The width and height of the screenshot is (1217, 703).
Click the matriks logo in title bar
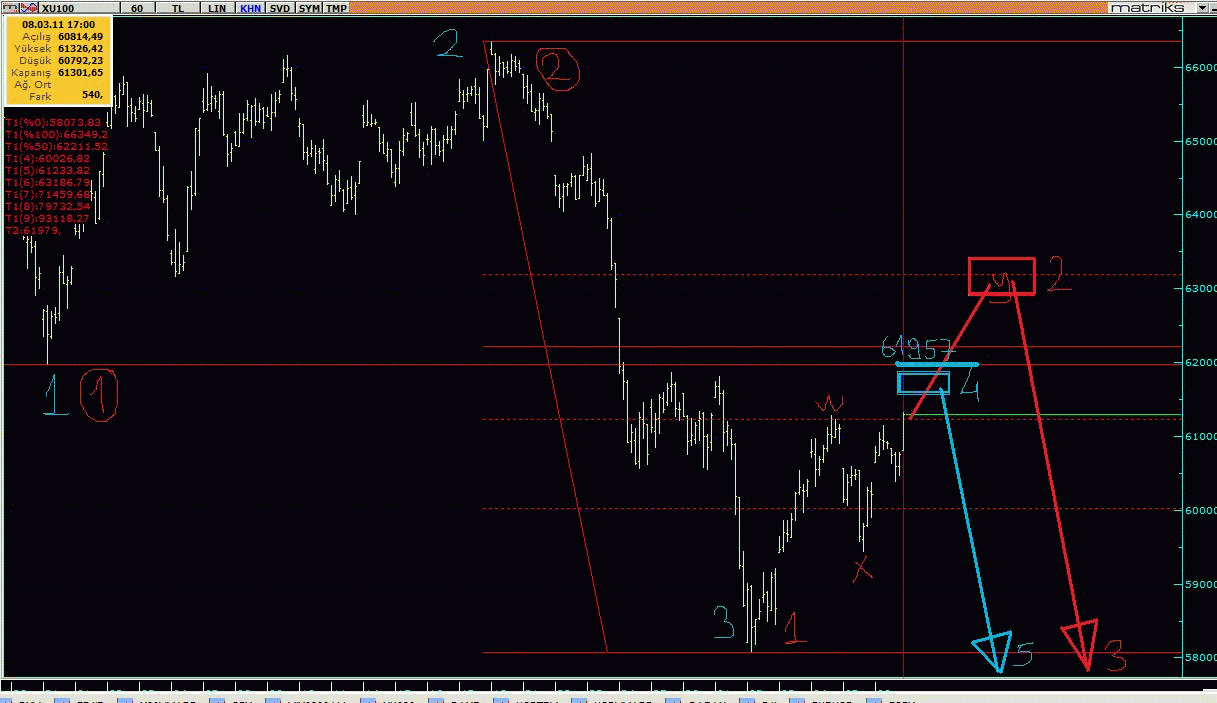pos(1146,8)
